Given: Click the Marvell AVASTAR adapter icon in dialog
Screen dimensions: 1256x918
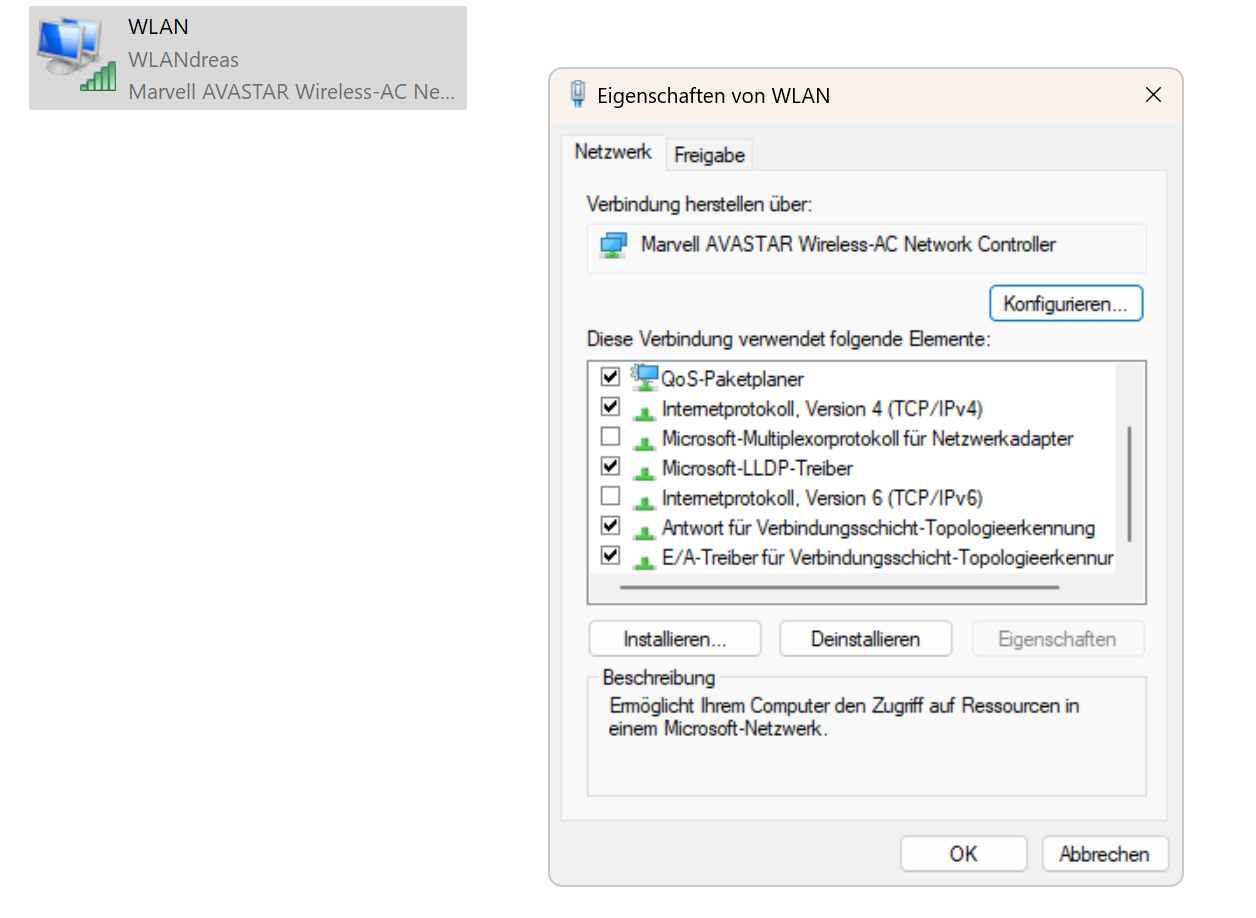Looking at the screenshot, I should [x=612, y=245].
